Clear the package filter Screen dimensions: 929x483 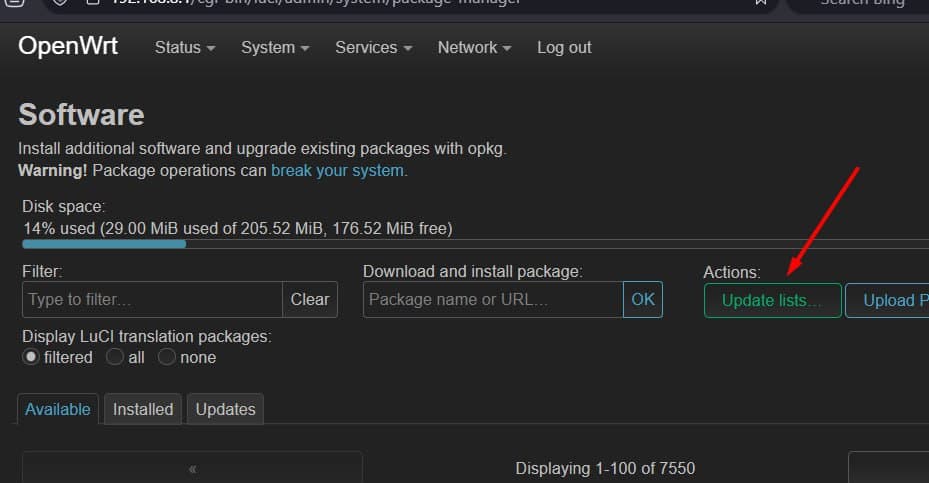pos(310,299)
